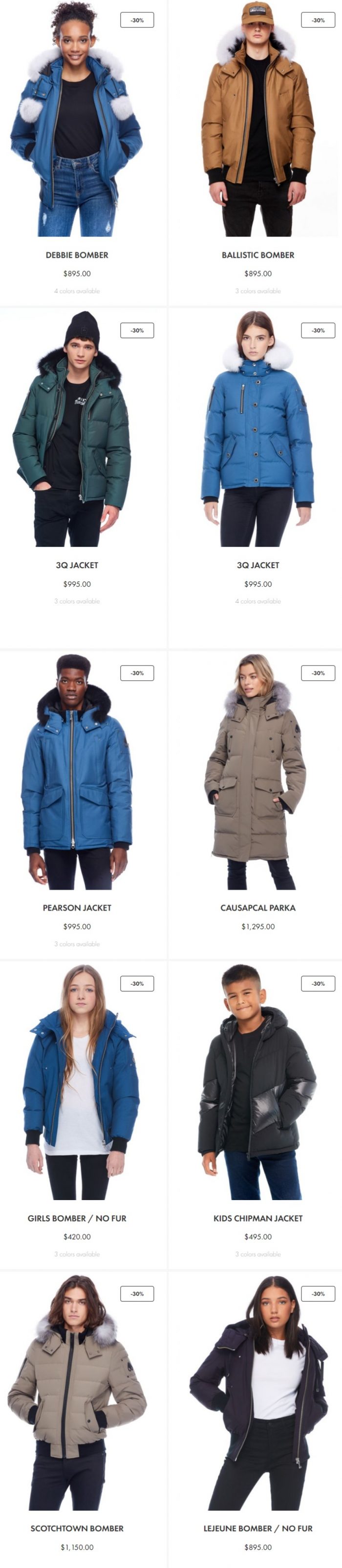Click the Lejeune Bomber / No Fur title

pos(257,1528)
